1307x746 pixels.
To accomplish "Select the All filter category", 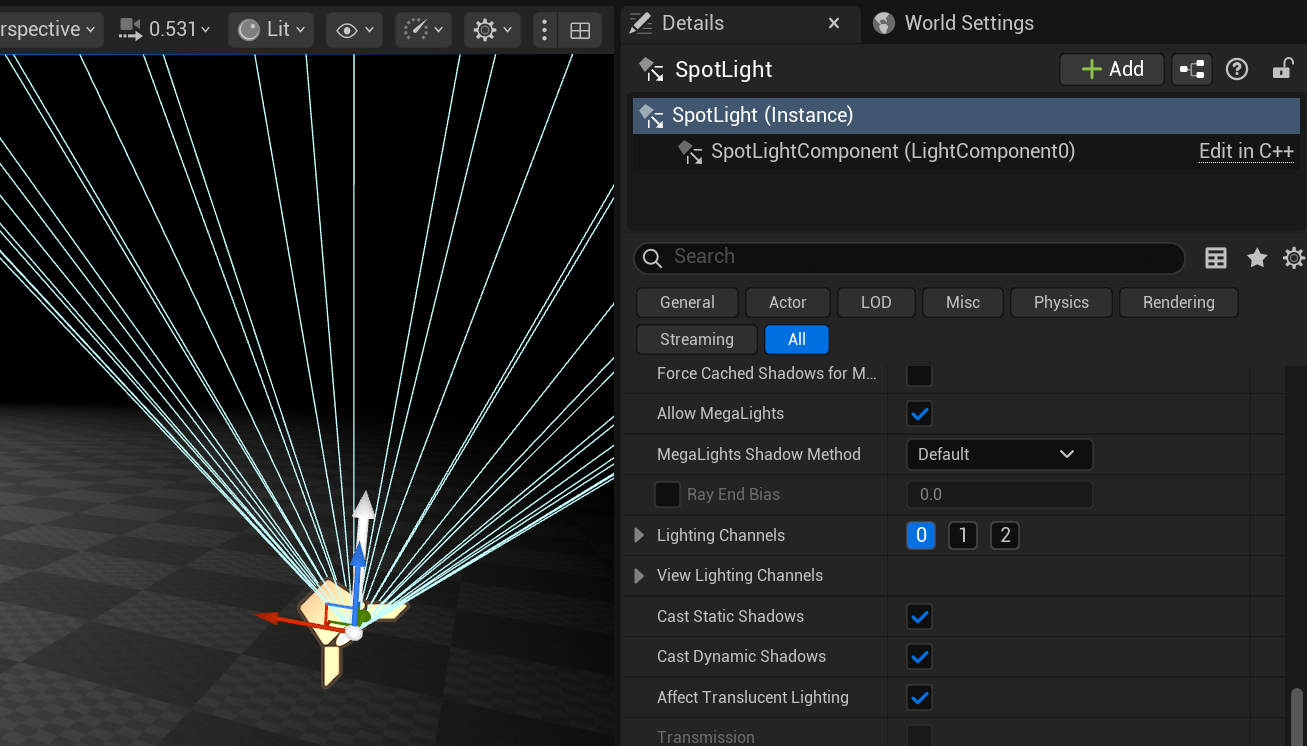I will (797, 339).
